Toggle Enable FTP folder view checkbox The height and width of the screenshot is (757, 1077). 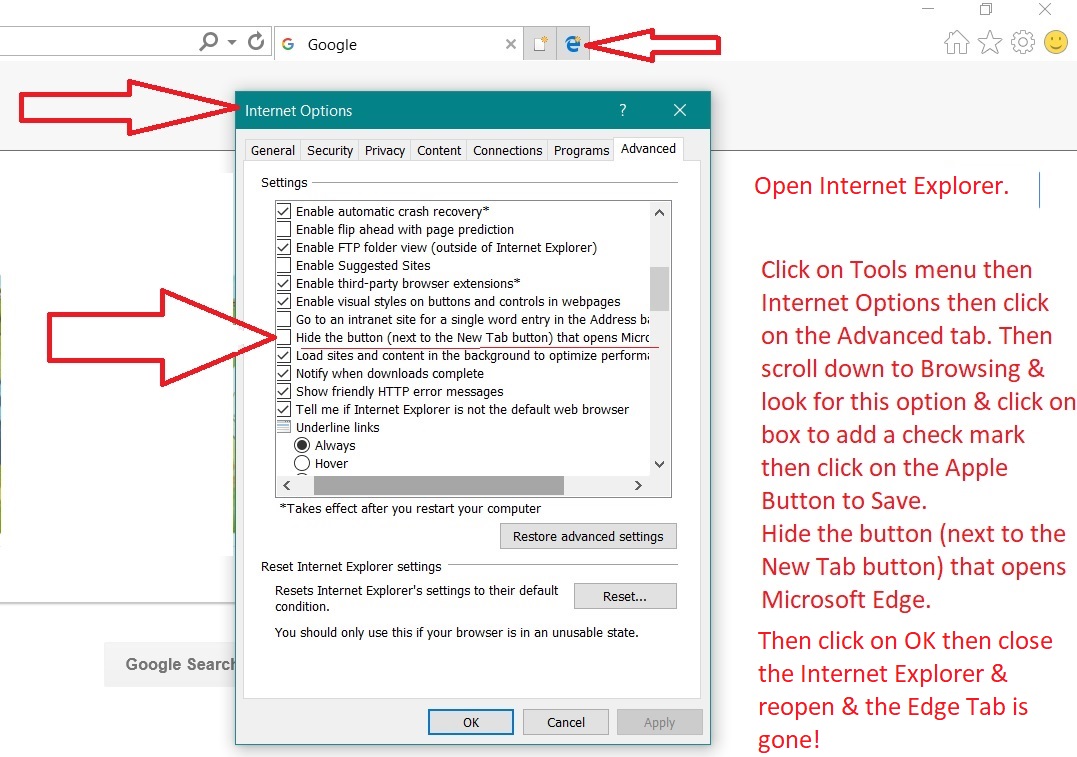pyautogui.click(x=284, y=247)
